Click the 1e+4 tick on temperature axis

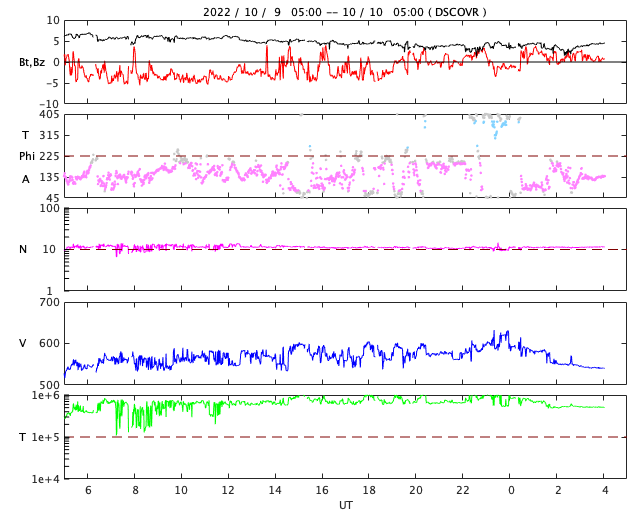46,478
